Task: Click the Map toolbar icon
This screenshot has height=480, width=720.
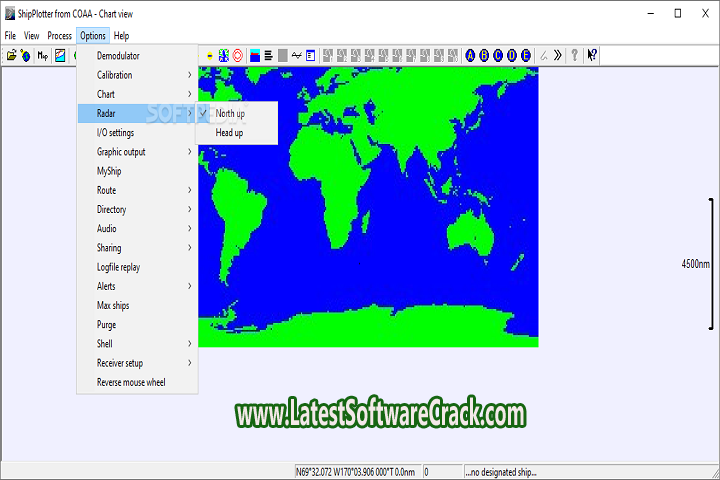Action: pyautogui.click(x=43, y=55)
